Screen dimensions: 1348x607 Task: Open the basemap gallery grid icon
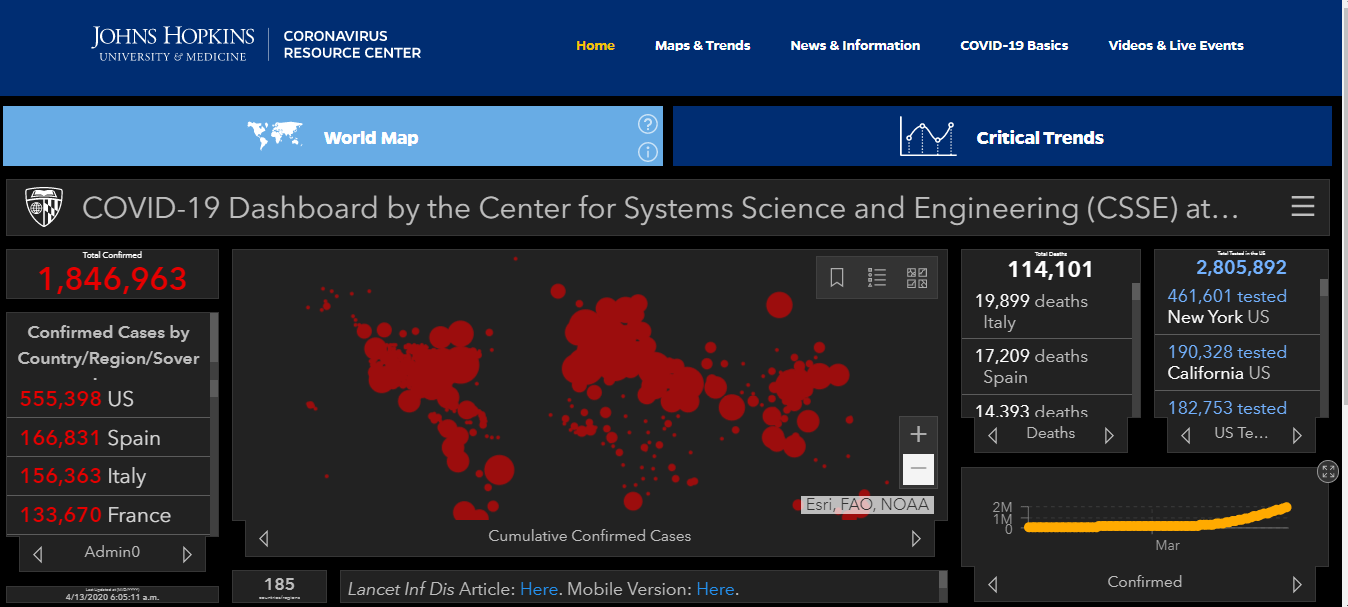pos(917,278)
